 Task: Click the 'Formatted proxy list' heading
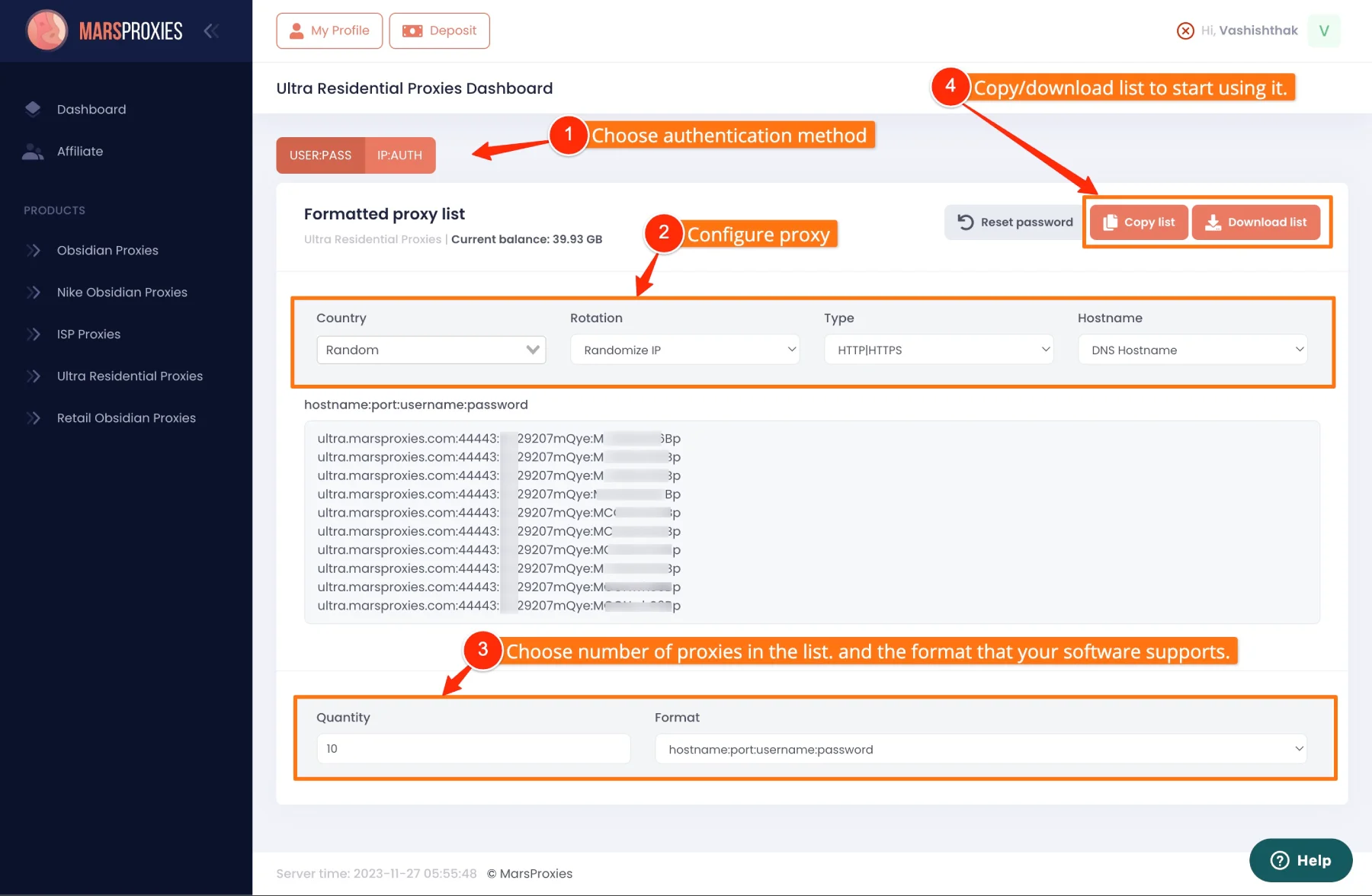pyautogui.click(x=384, y=214)
